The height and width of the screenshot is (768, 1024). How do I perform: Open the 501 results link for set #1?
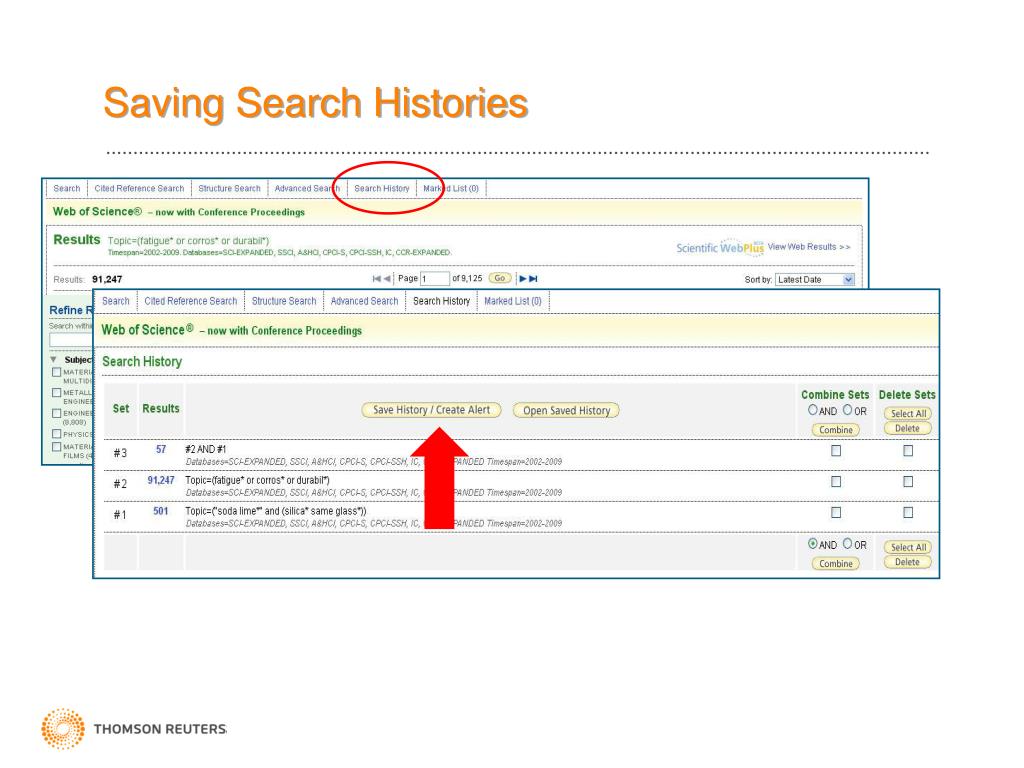point(161,511)
